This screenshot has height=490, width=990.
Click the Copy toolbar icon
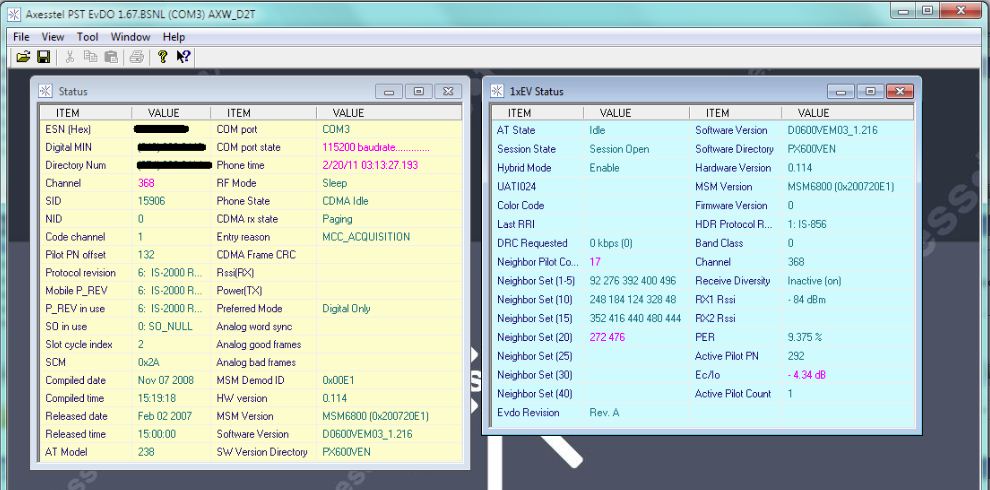(93, 57)
